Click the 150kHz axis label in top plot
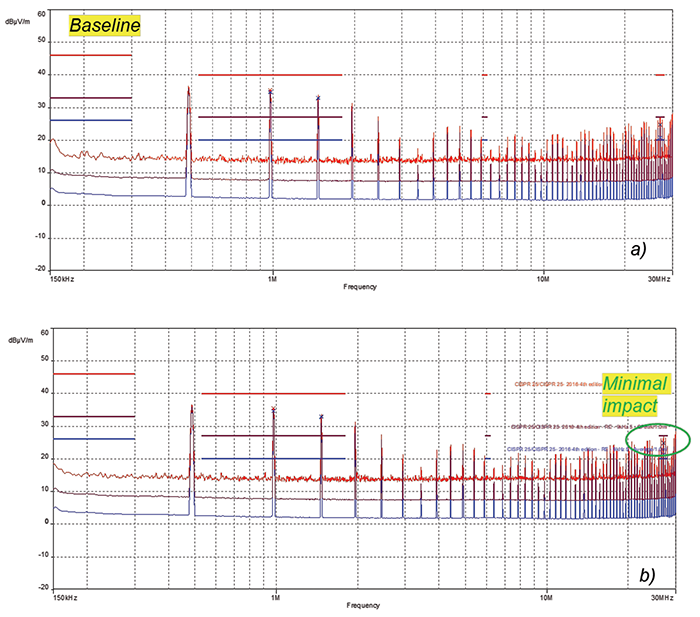Viewport: 700px width, 617px height. [x=62, y=279]
